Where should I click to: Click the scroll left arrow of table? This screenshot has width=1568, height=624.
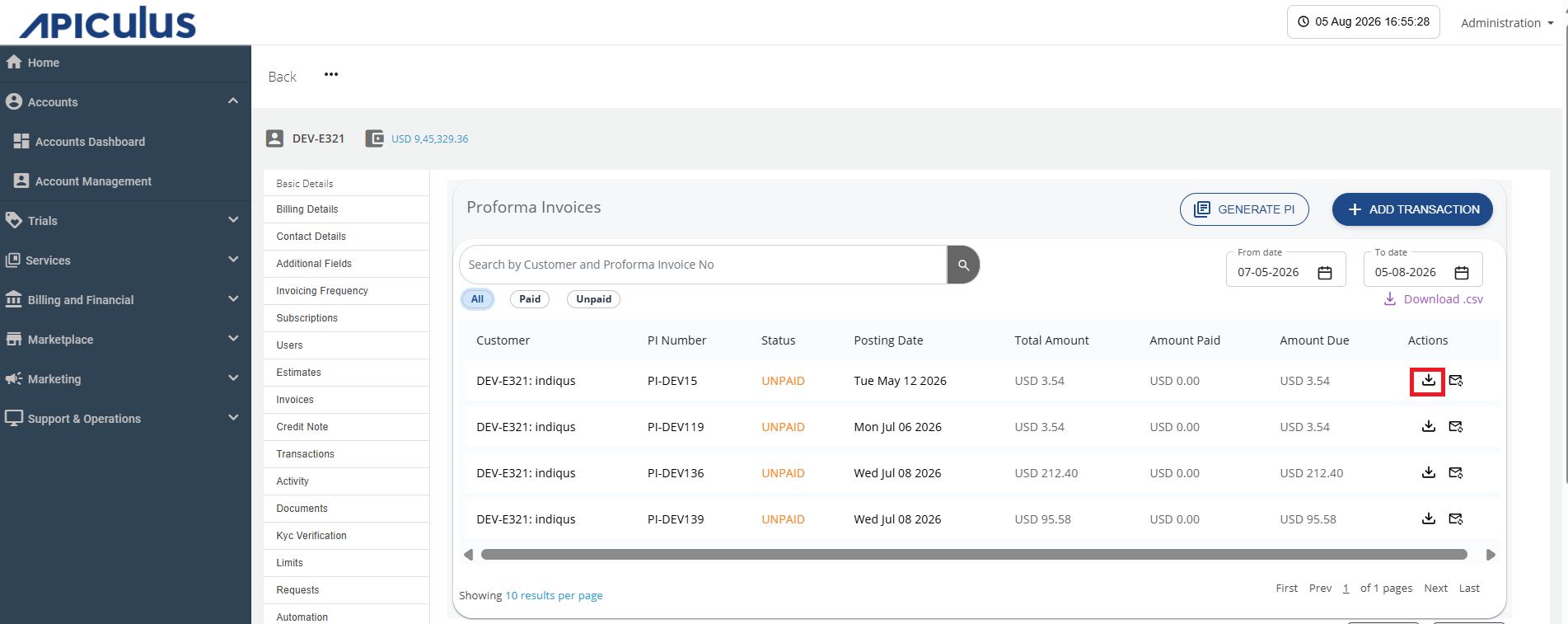click(x=469, y=555)
